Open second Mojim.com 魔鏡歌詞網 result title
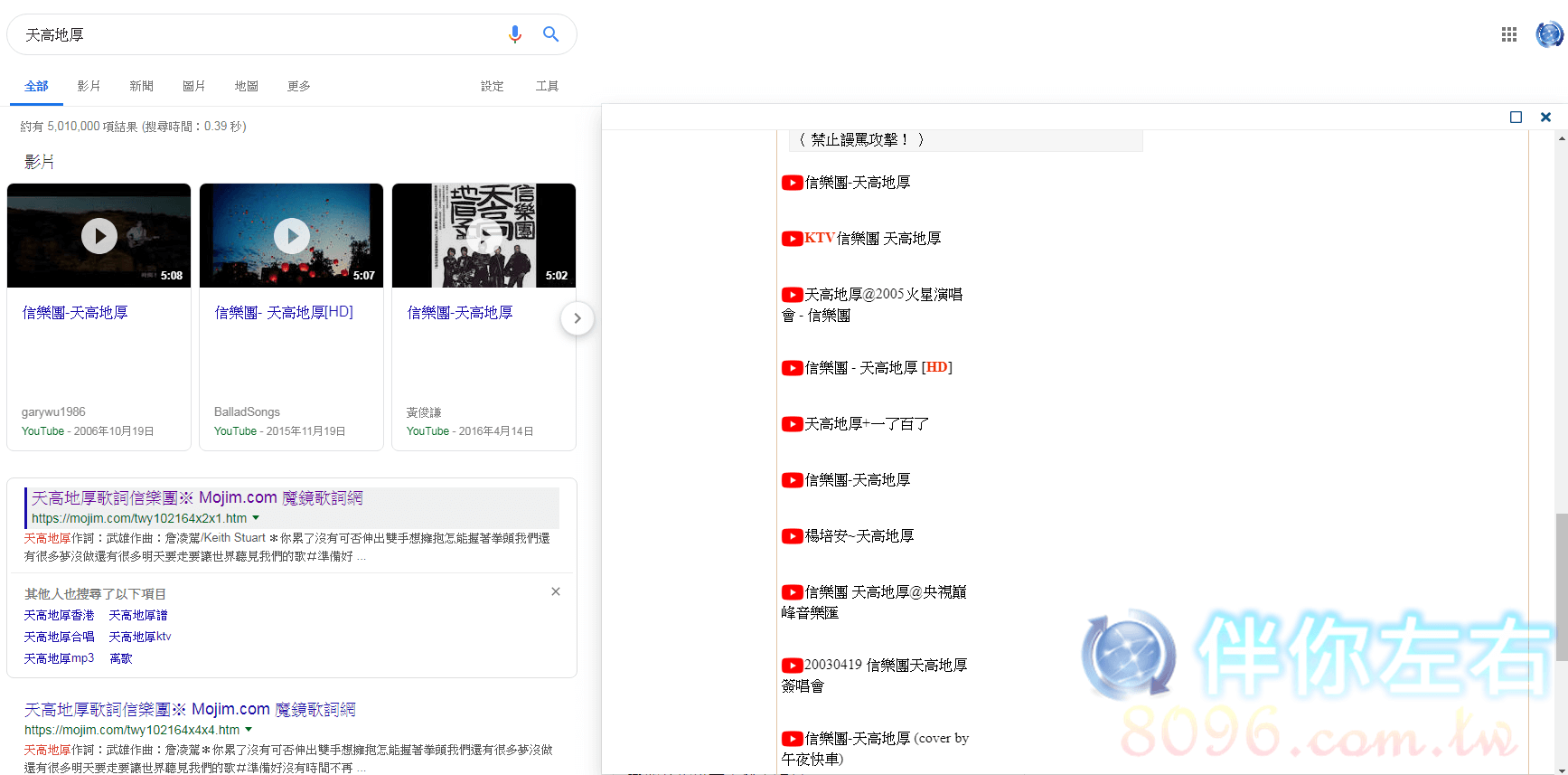Viewport: 1568px width, 775px height. point(190,709)
